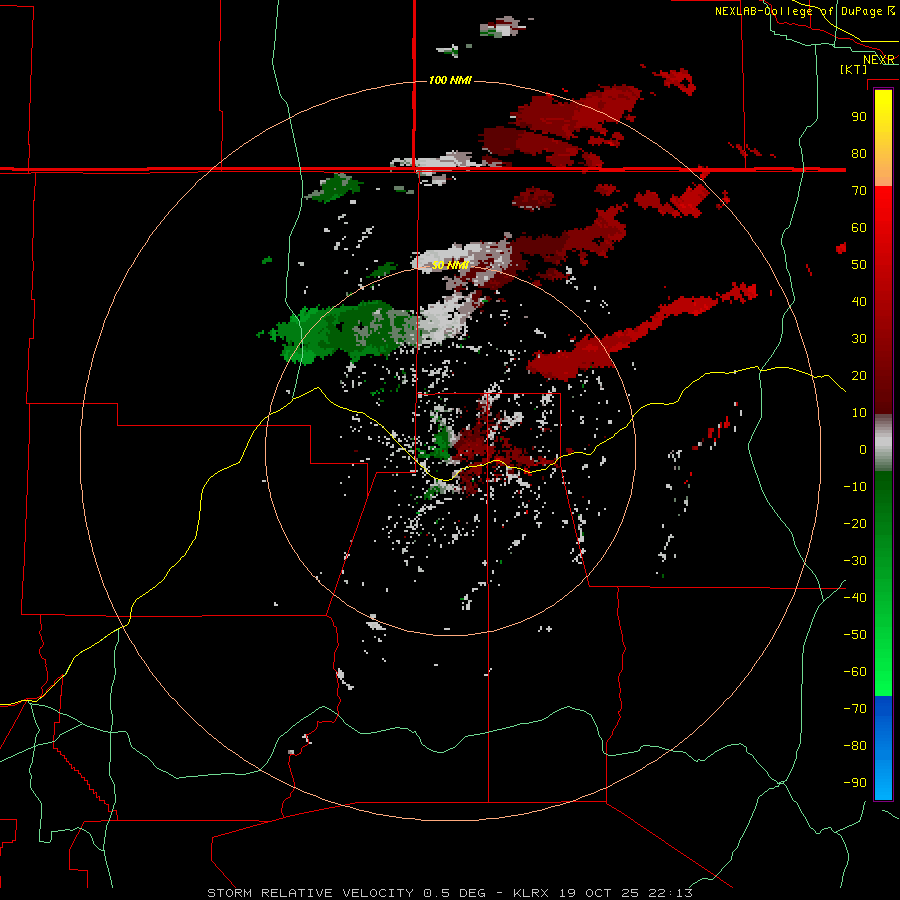Click the NEXLAB-College of DuPage credit text
Image resolution: width=900 pixels, height=900 pixels.
pyautogui.click(x=804, y=11)
